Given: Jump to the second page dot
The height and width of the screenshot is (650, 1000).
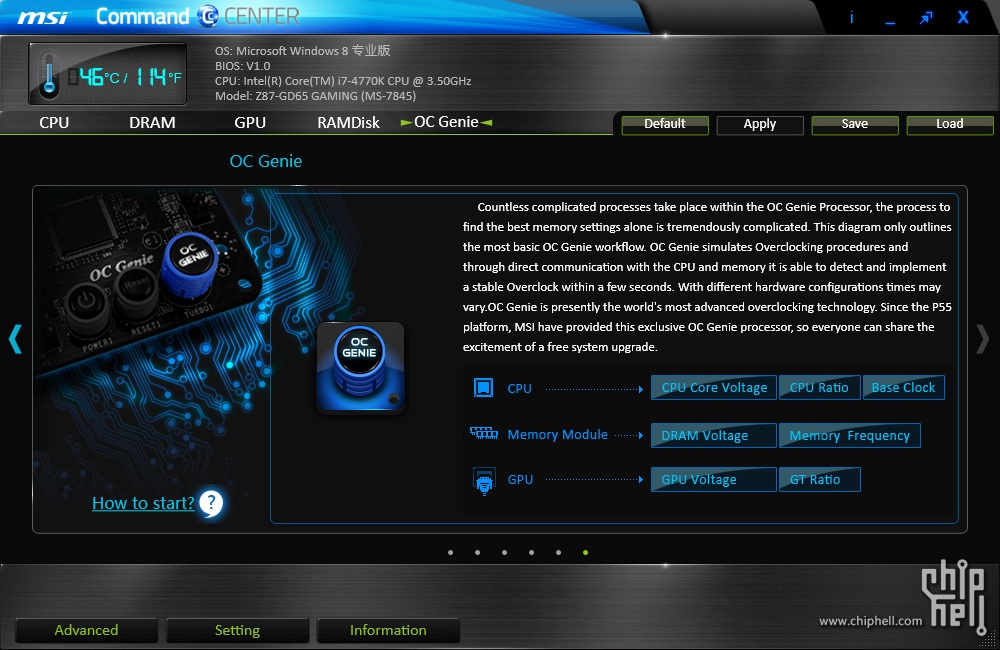Looking at the screenshot, I should pos(478,552).
